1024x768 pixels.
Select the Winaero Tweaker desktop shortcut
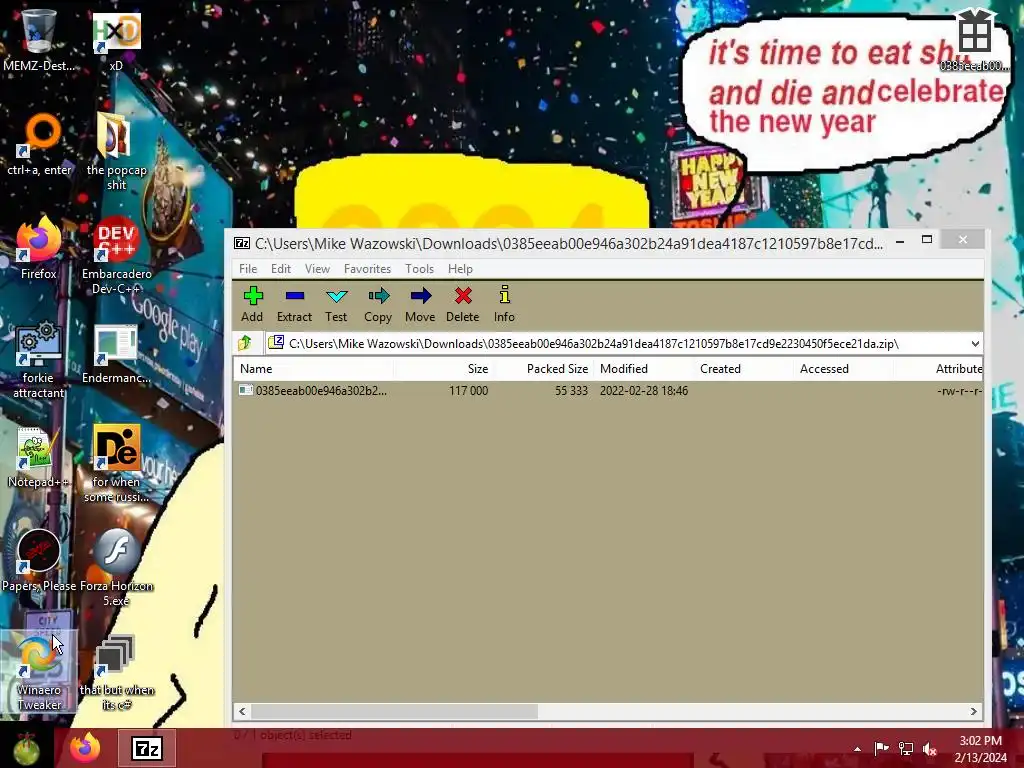tap(39, 671)
